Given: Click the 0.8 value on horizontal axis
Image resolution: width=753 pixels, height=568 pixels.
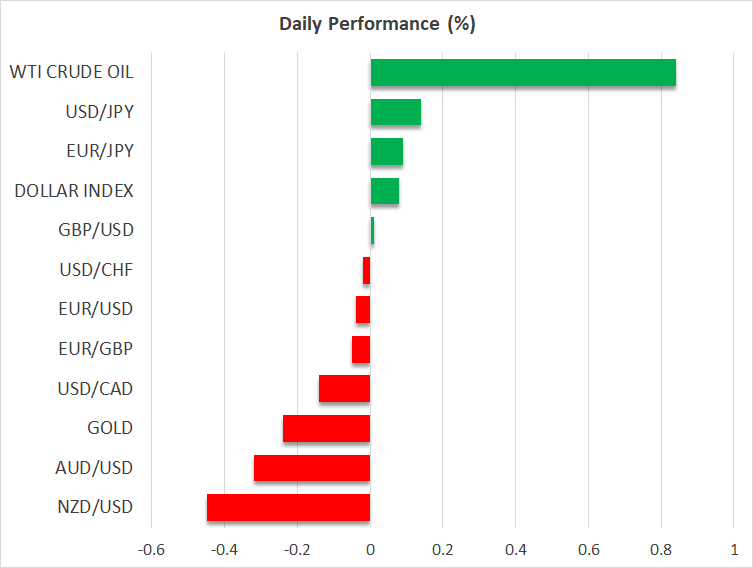Looking at the screenshot, I should pyautogui.click(x=661, y=549).
